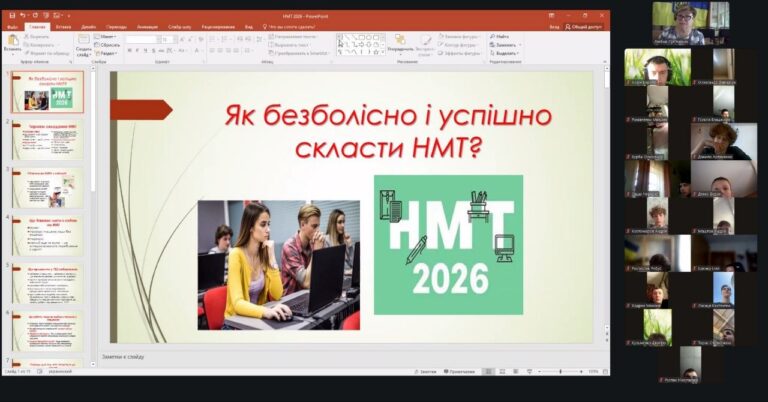Apply text shadow (S) formatting
Screen dimensions: 768x402
tap(153, 50)
